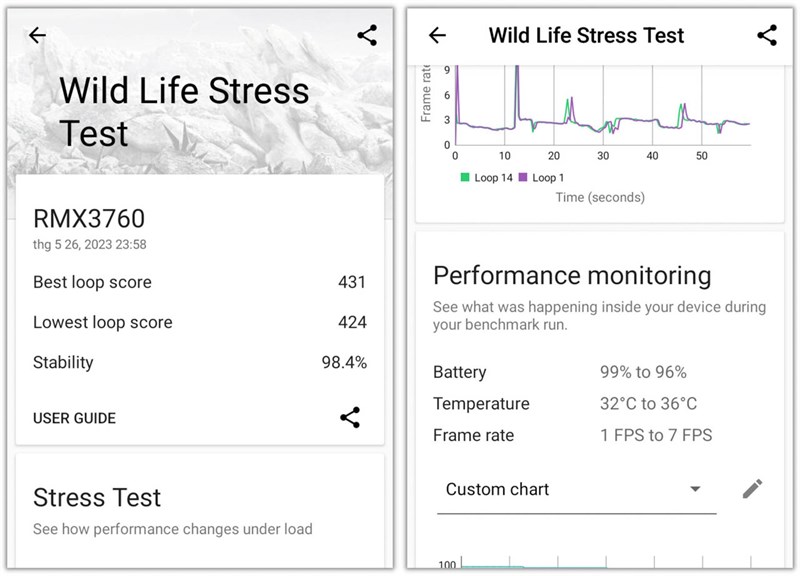Tap share icon at top of left screen
800x576 pixels.
[x=367, y=36]
